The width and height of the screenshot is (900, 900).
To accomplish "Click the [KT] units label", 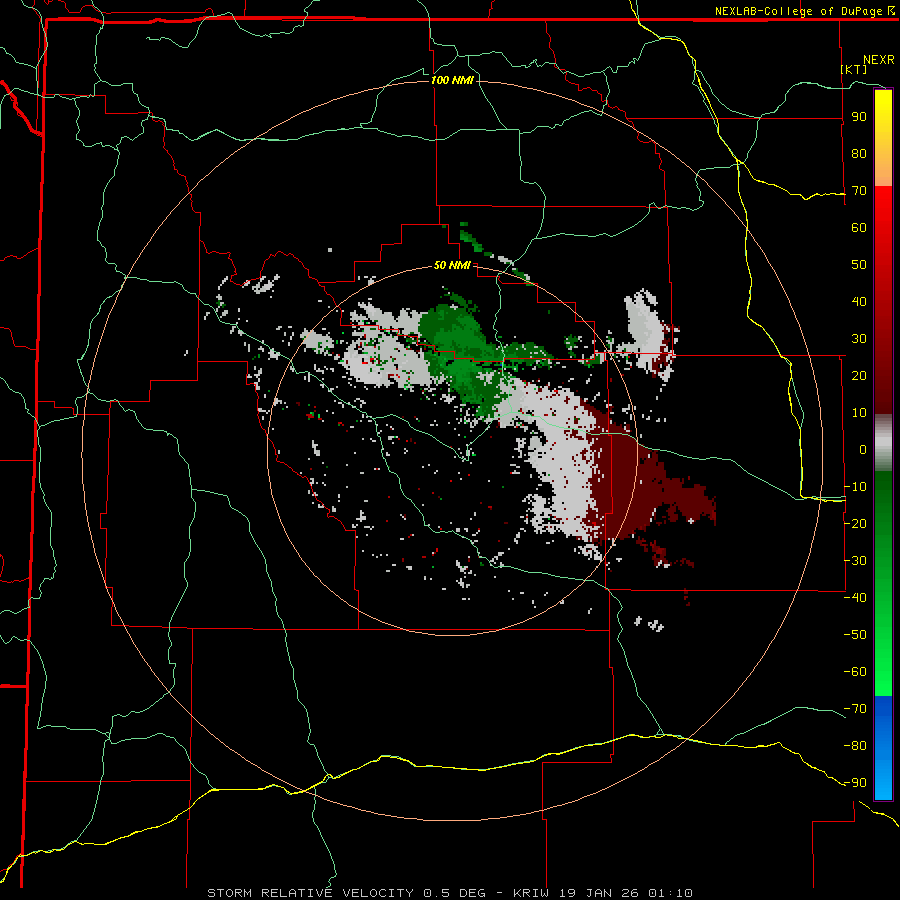I will (x=853, y=69).
